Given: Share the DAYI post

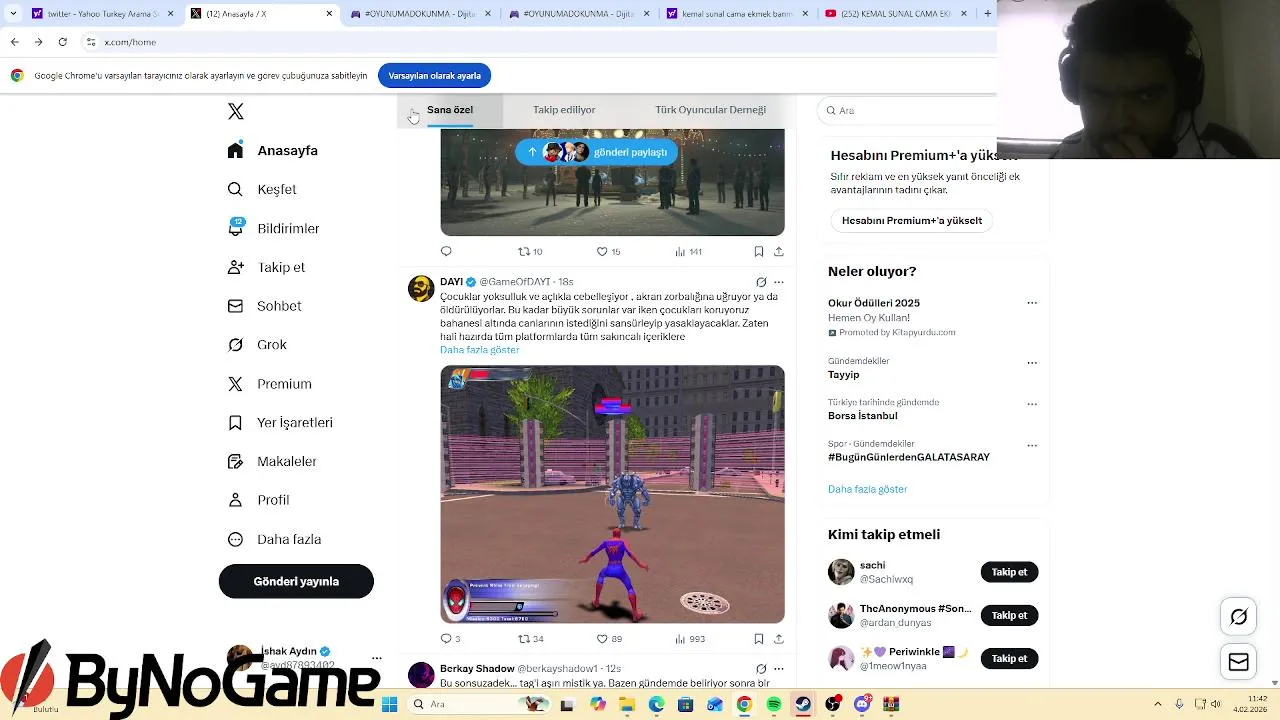Looking at the screenshot, I should click(779, 638).
